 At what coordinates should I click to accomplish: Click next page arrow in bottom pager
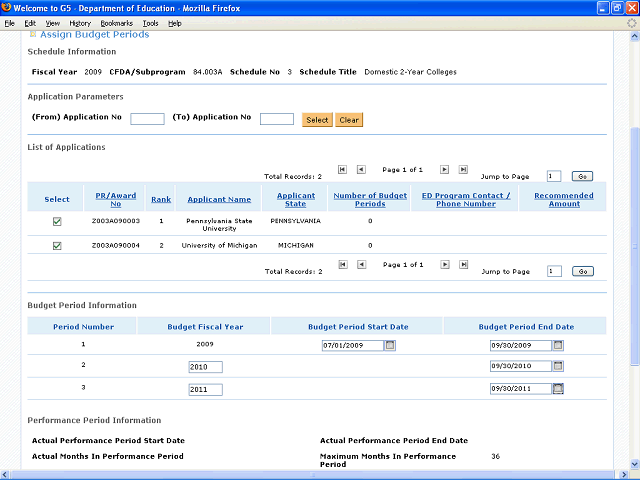pyautogui.click(x=445, y=265)
